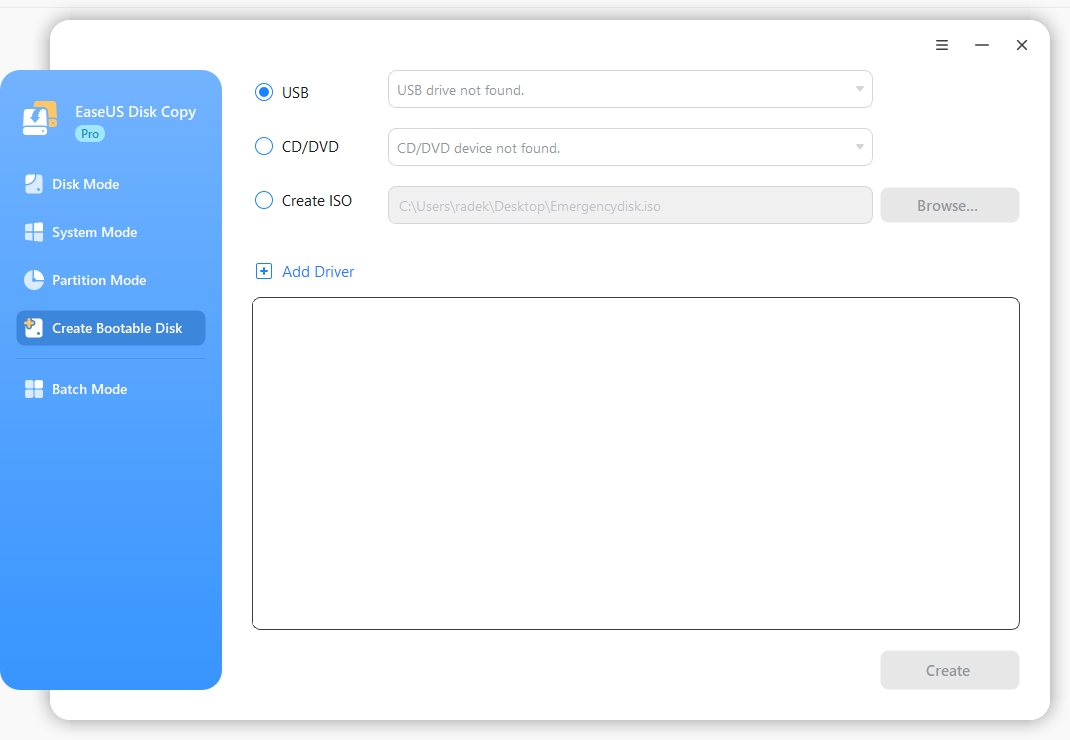The width and height of the screenshot is (1070, 740).
Task: Click the Disk Mode sidebar icon
Action: pyautogui.click(x=34, y=184)
